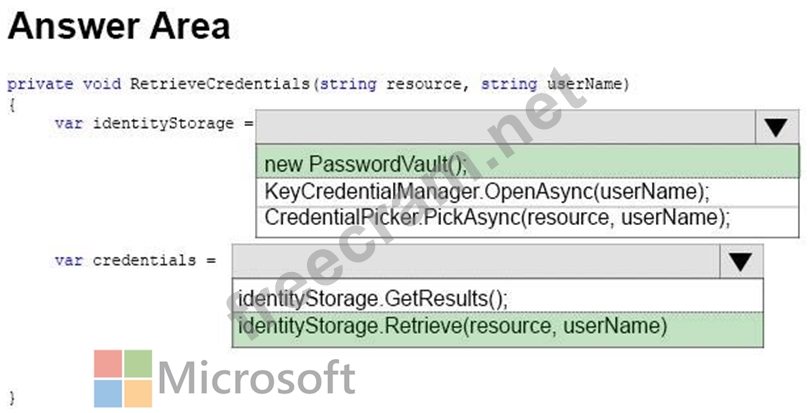Choose CredentialPicker.PickAsync(resource, userName) option
Viewport: 812px width, 413px height.
pos(527,219)
